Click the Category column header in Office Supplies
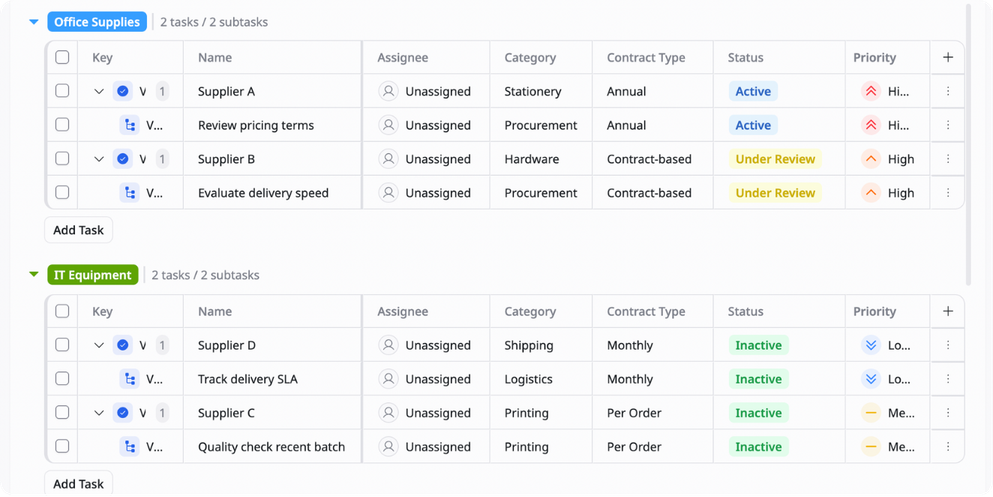 pos(530,58)
